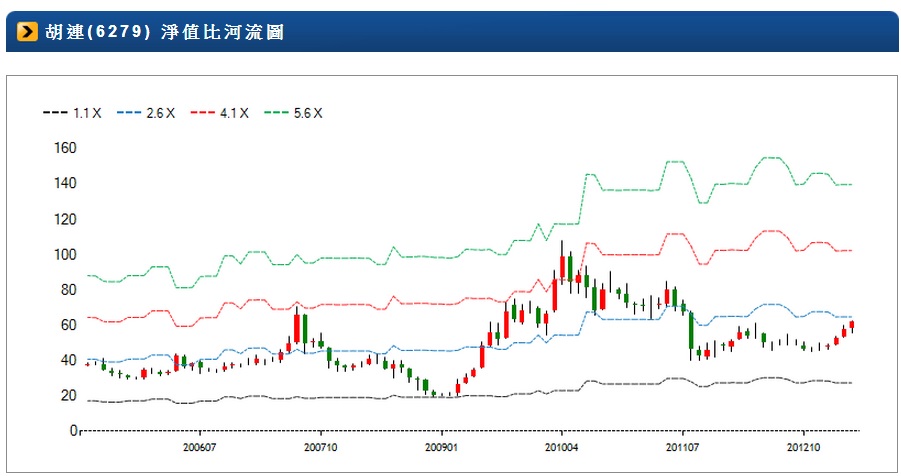This screenshot has width=901, height=476.
Task: Click the 160 y-axis label
Action: tap(65, 148)
